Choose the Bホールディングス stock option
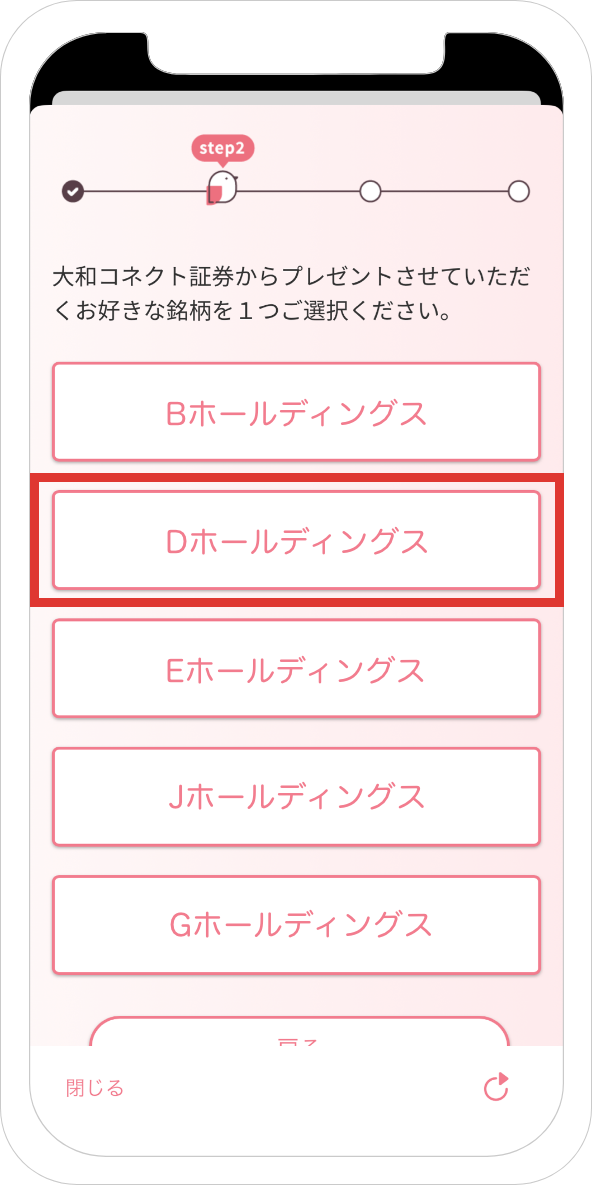Image resolution: width=592 pixels, height=1185 pixels. [x=296, y=412]
